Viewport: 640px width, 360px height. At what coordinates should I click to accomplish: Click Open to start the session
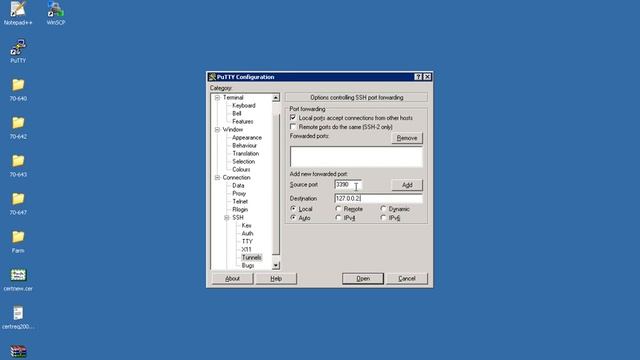[x=363, y=278]
